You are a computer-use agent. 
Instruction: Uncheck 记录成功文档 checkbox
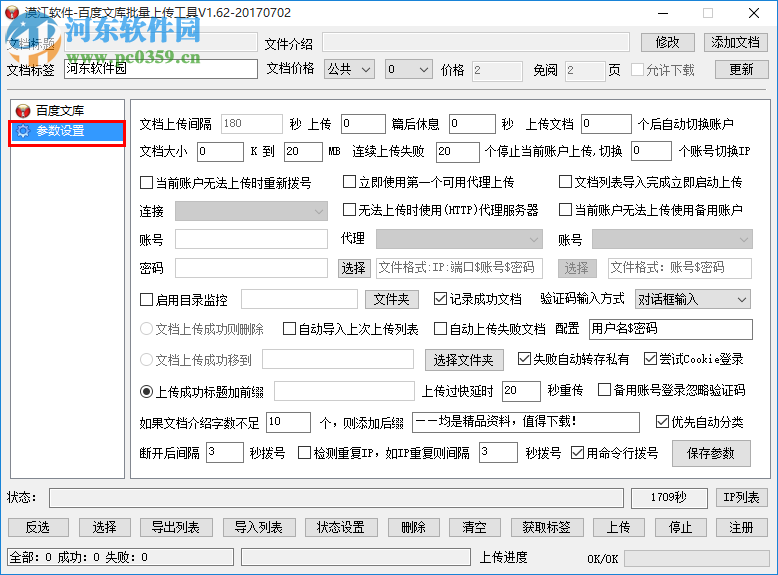pos(440,299)
